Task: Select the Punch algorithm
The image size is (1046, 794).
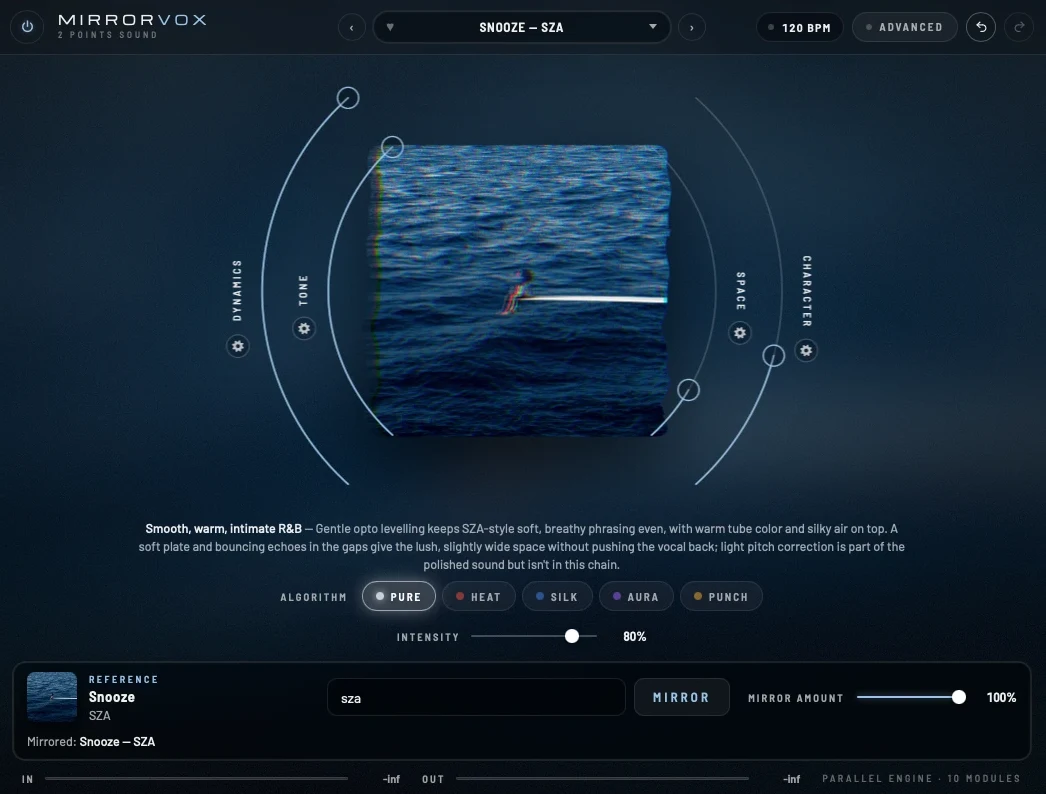Action: pos(721,597)
